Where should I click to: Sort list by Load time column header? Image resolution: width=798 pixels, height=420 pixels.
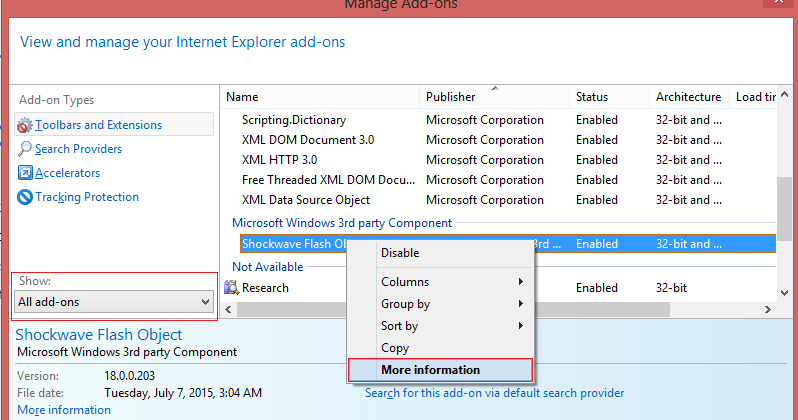pos(753,97)
